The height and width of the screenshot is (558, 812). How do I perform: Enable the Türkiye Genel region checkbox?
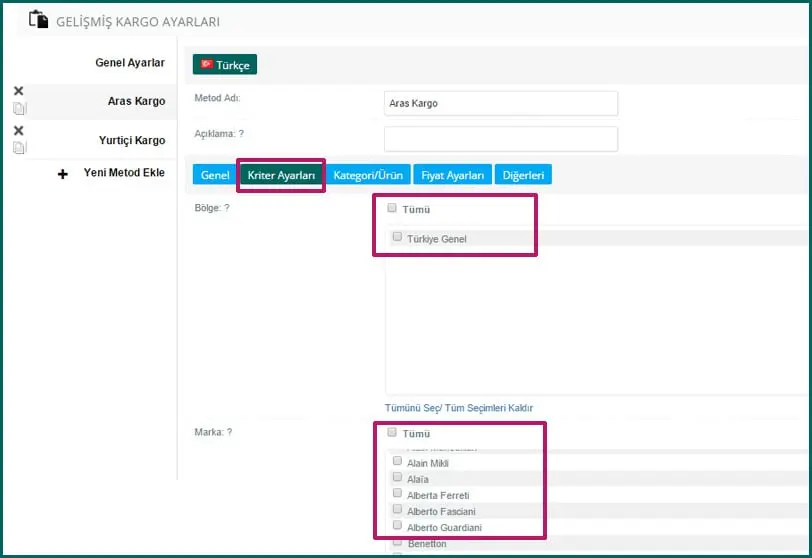click(397, 238)
